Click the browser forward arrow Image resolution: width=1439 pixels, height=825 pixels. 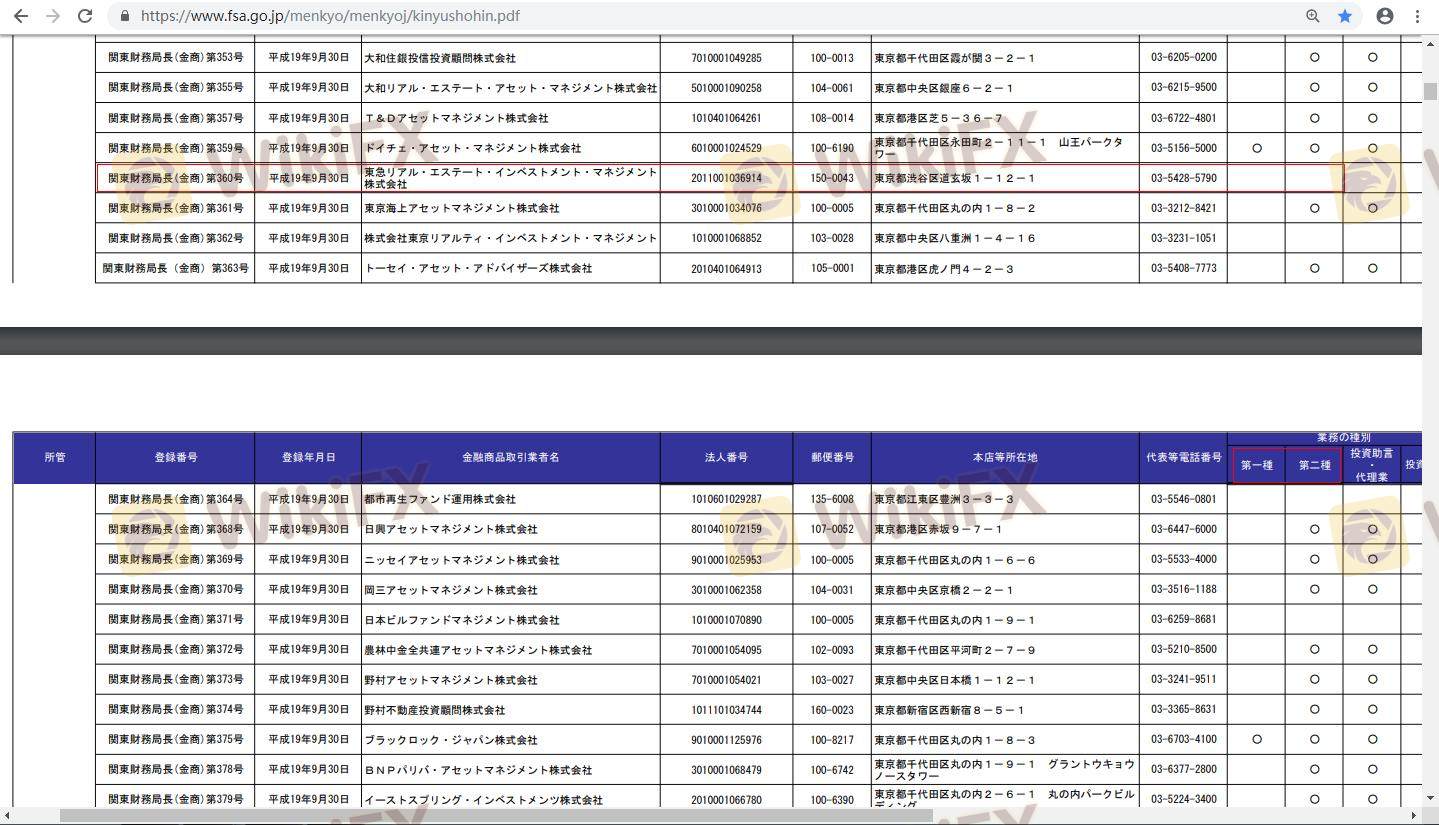[x=53, y=16]
